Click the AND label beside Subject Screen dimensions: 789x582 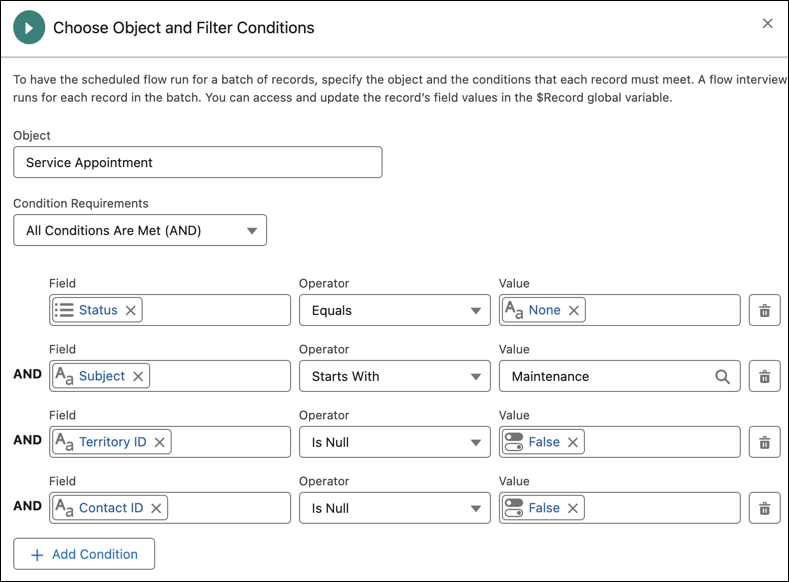tap(27, 374)
